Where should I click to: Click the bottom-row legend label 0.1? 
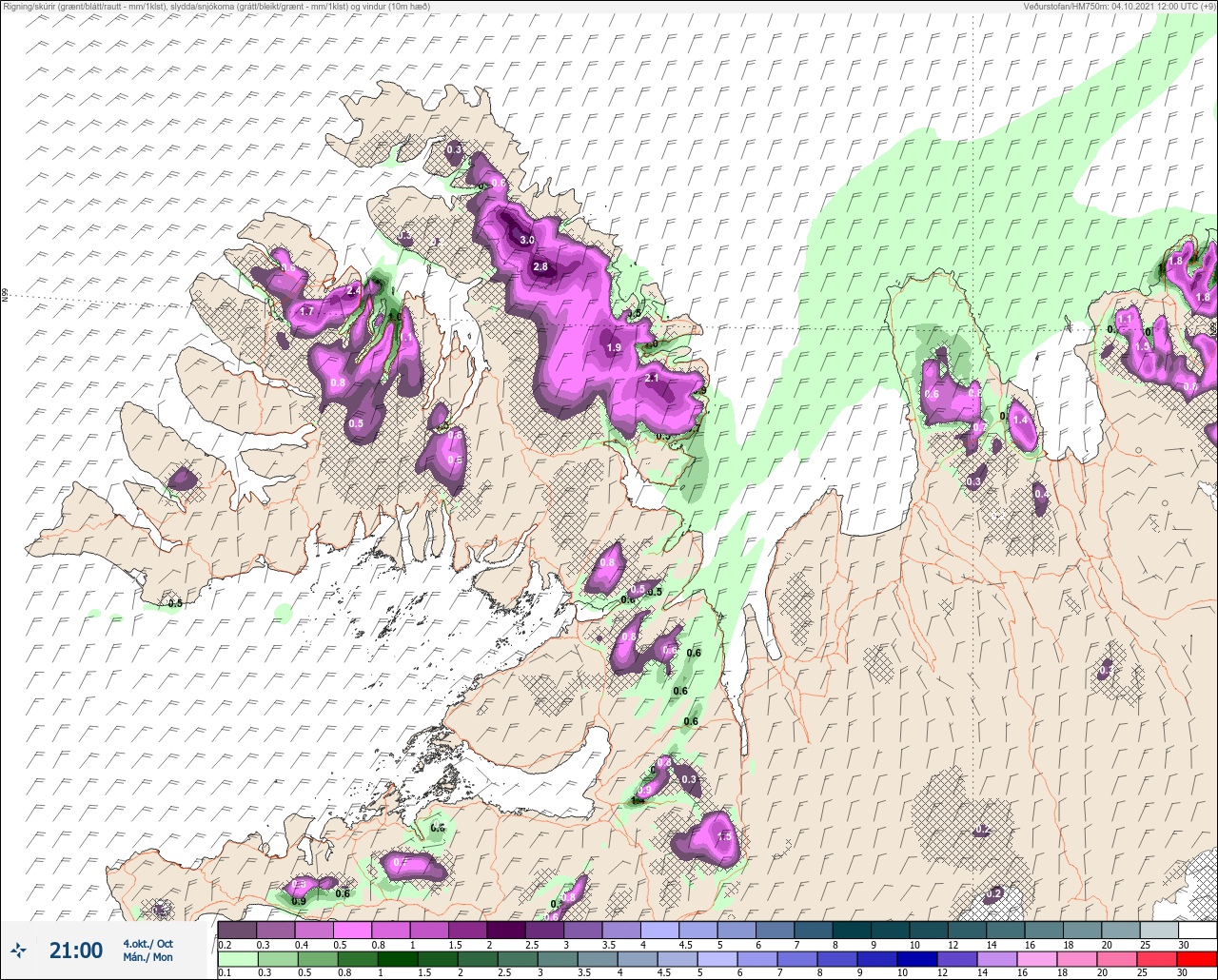pos(225,973)
